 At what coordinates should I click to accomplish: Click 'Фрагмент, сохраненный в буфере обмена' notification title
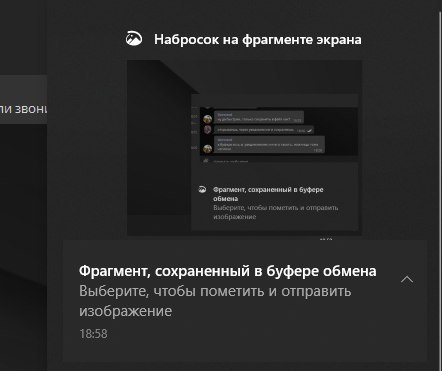click(x=228, y=271)
